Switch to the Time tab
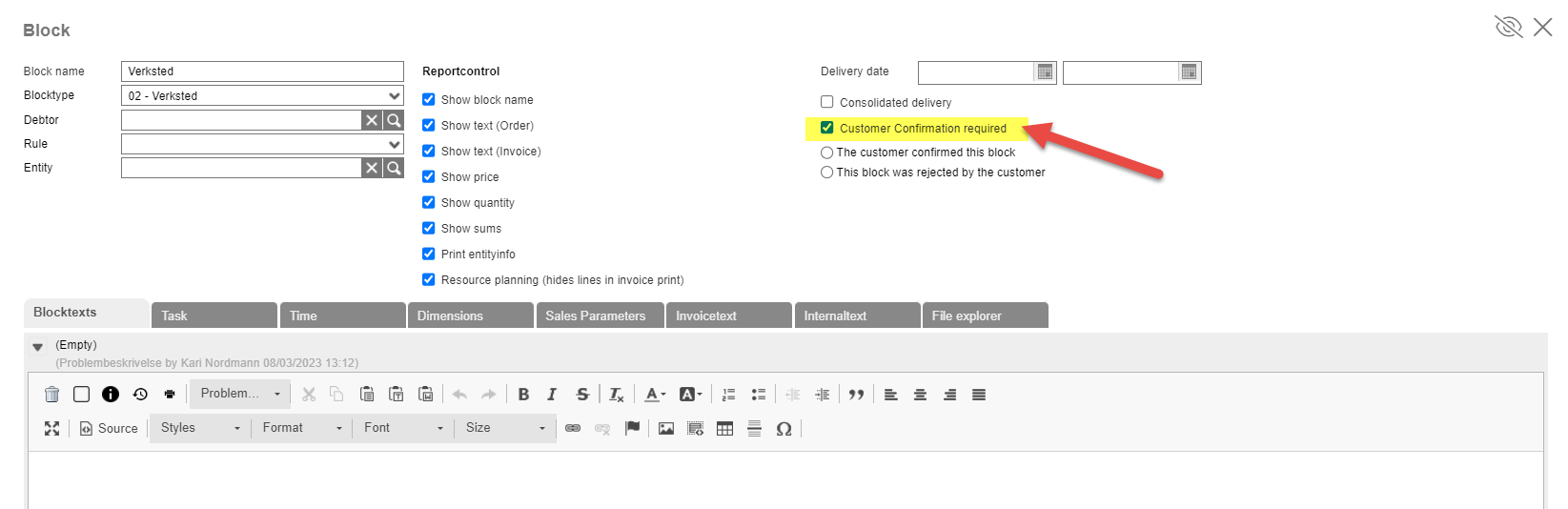Image resolution: width=1568 pixels, height=509 pixels. 343,316
